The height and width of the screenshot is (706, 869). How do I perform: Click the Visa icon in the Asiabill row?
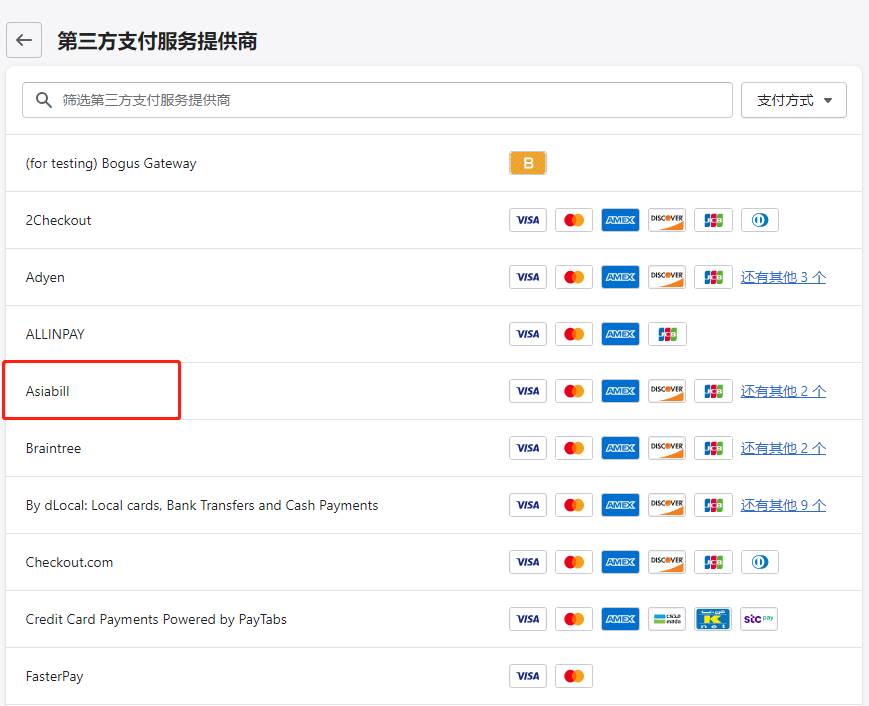528,391
